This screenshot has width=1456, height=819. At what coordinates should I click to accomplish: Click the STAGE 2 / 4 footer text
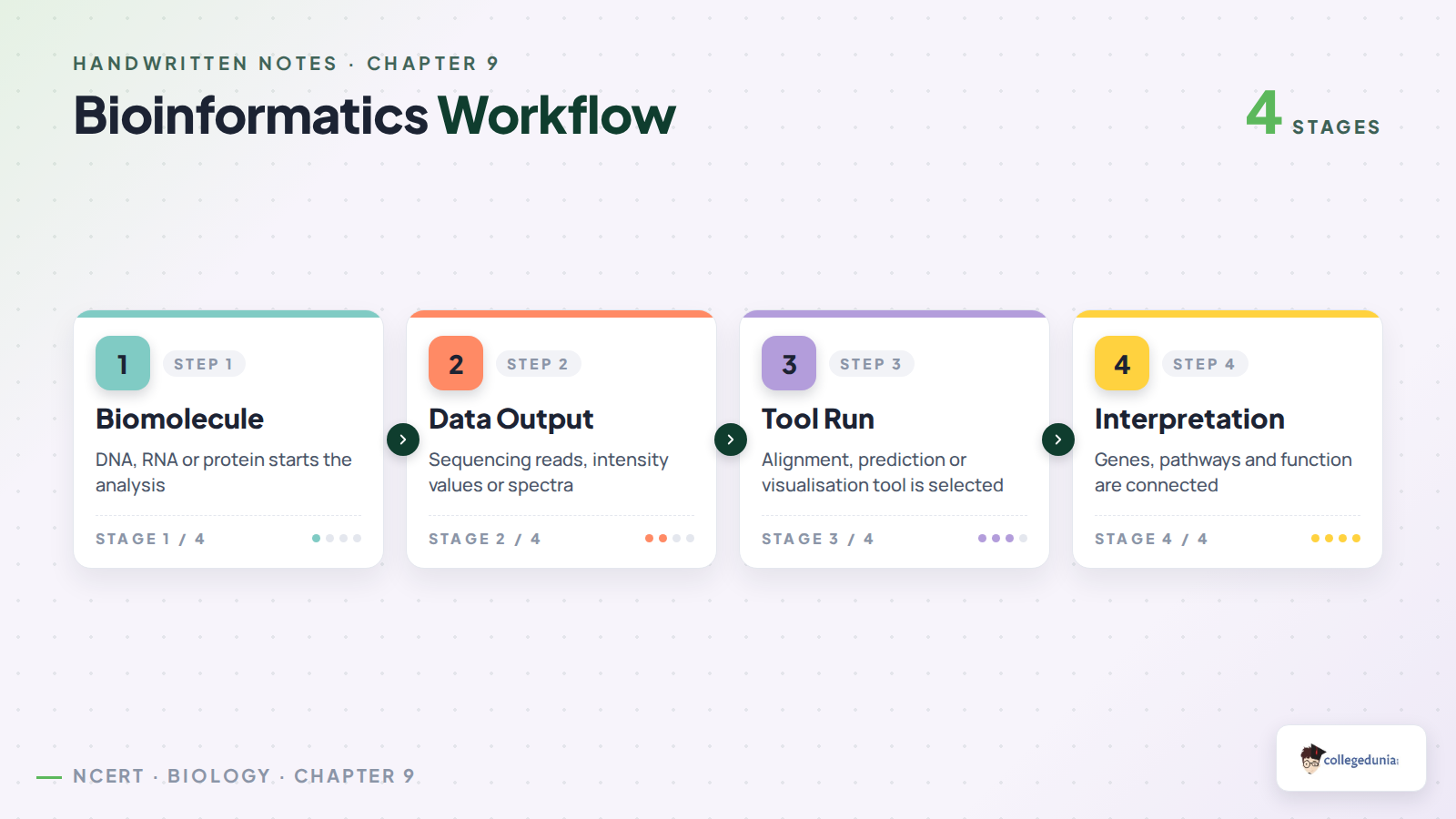pos(484,539)
